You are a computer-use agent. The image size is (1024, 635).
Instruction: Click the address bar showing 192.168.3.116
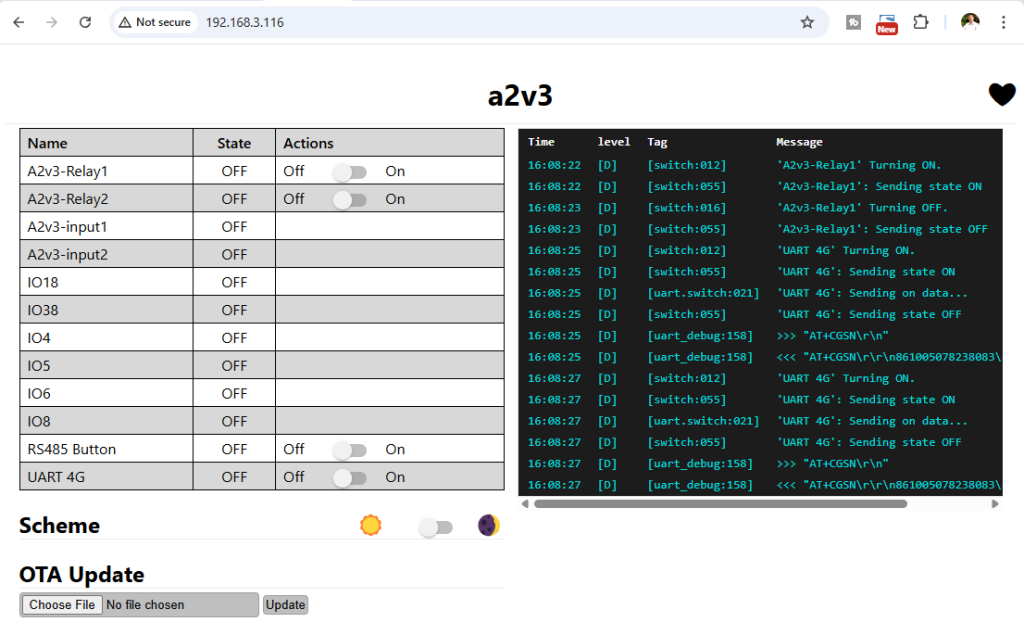coord(450,22)
